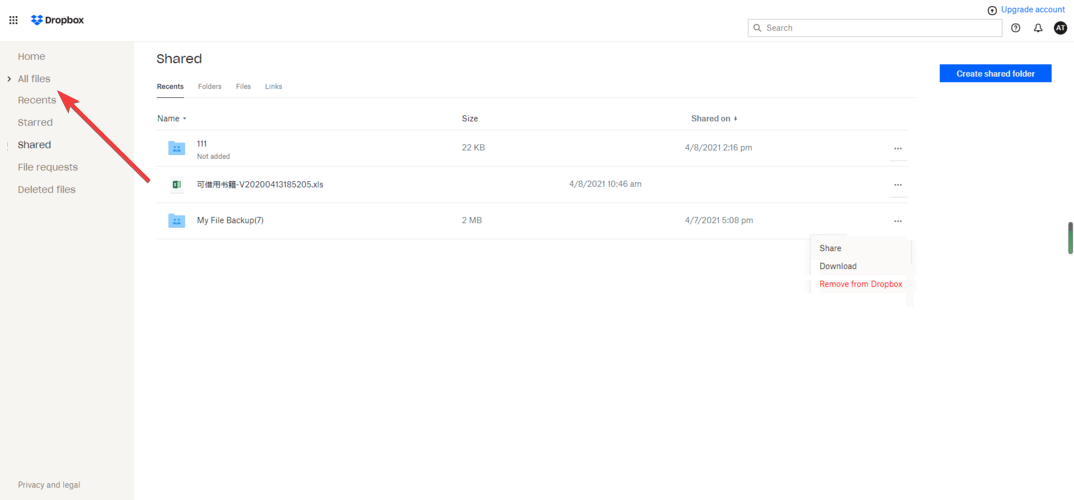Click the date 4/8/2021 10:46 am
The image size is (1074, 500).
[x=605, y=184]
